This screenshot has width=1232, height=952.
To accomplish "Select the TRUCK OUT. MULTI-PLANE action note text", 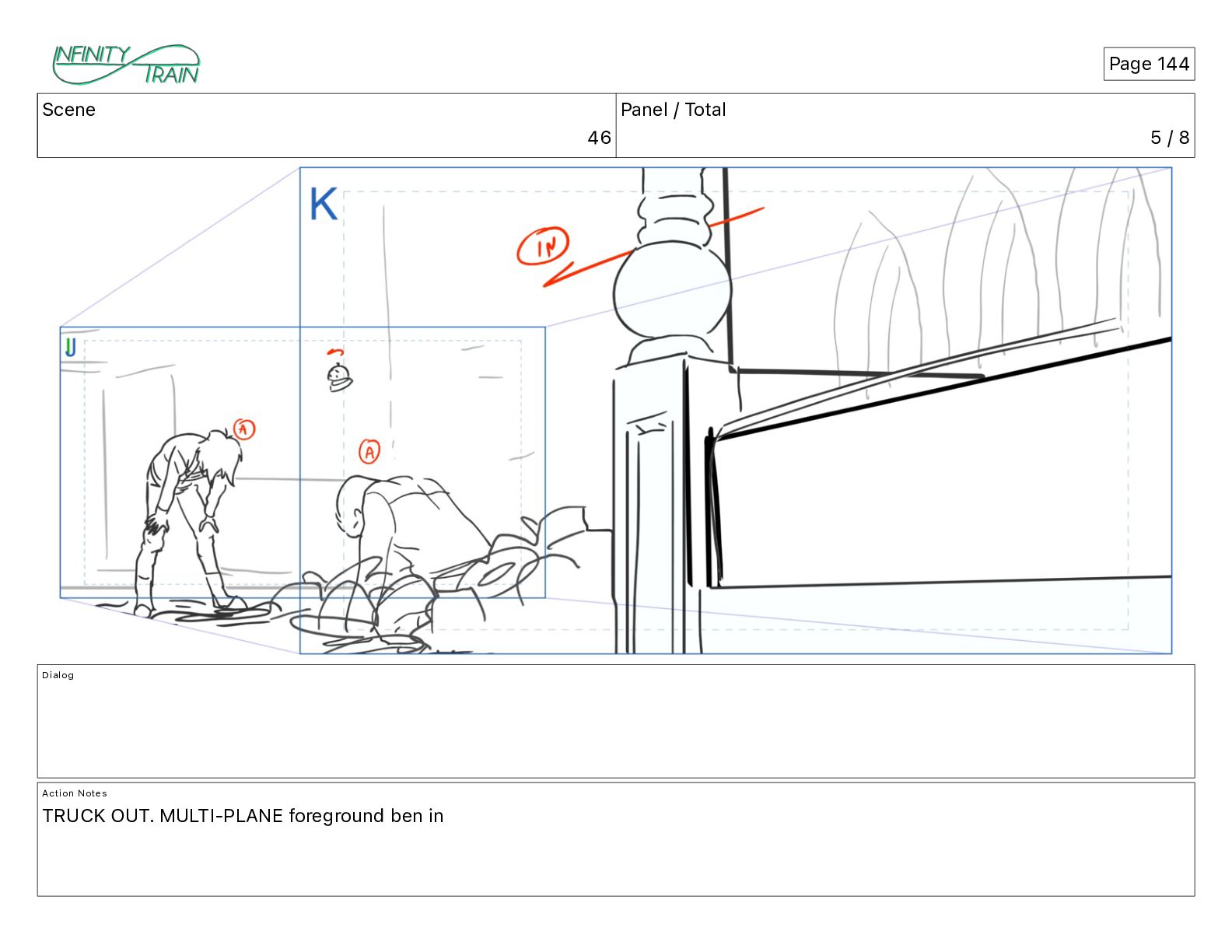I will tap(243, 816).
